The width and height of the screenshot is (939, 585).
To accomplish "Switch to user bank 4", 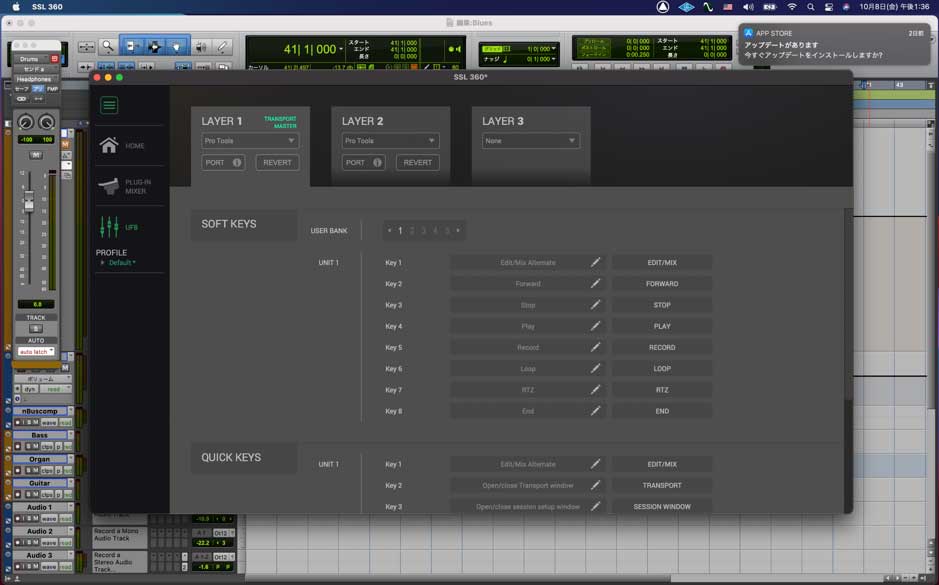I will 435,231.
